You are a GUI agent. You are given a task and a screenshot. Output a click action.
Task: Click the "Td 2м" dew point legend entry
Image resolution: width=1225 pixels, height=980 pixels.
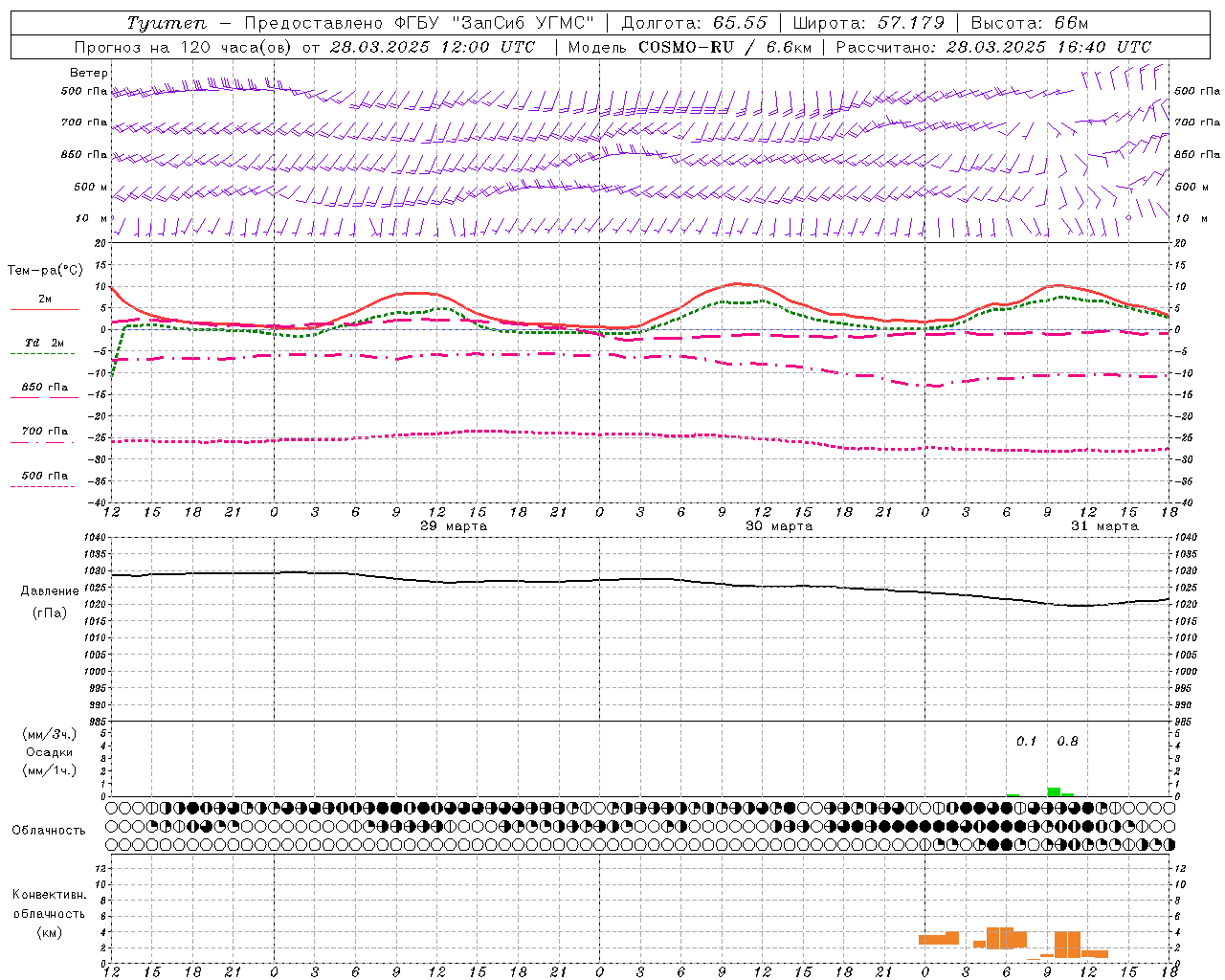point(44,343)
